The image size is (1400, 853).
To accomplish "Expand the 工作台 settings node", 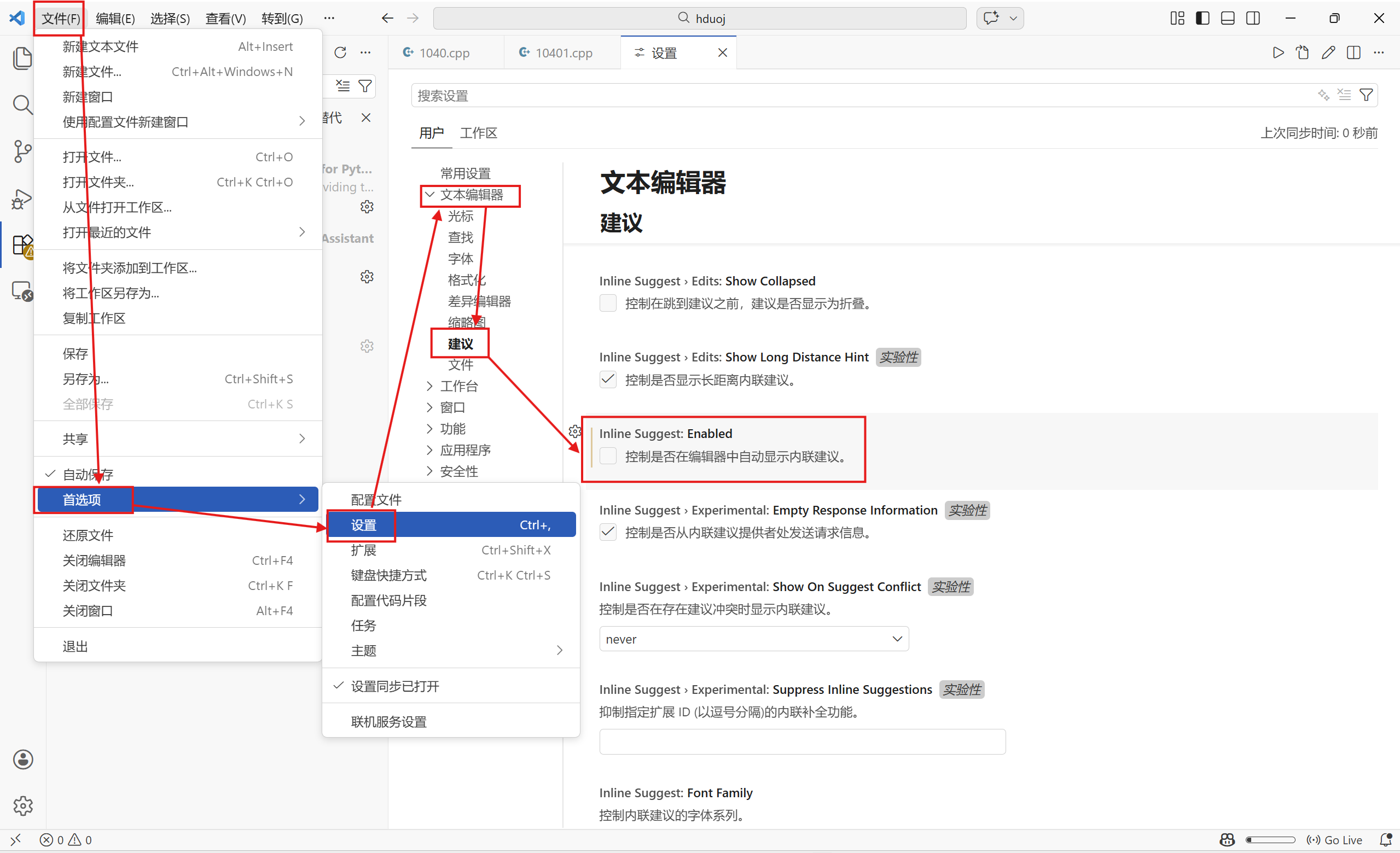I will click(429, 386).
